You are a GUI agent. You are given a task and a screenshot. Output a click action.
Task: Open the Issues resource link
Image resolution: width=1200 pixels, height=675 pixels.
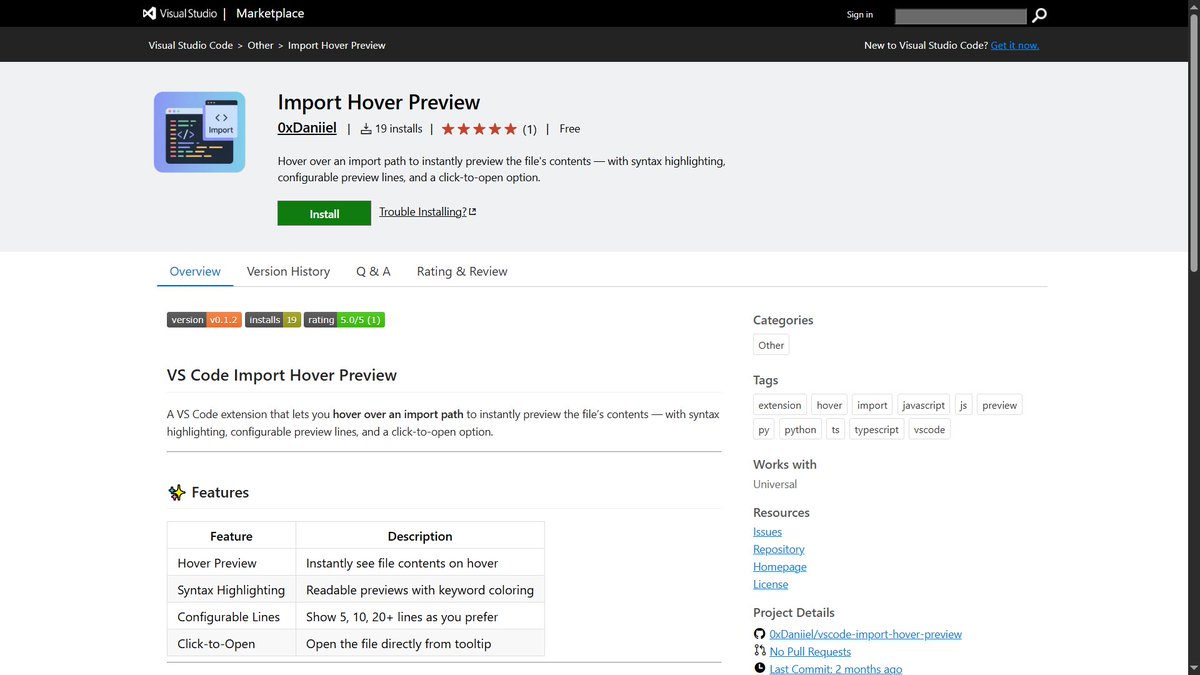[x=767, y=532]
